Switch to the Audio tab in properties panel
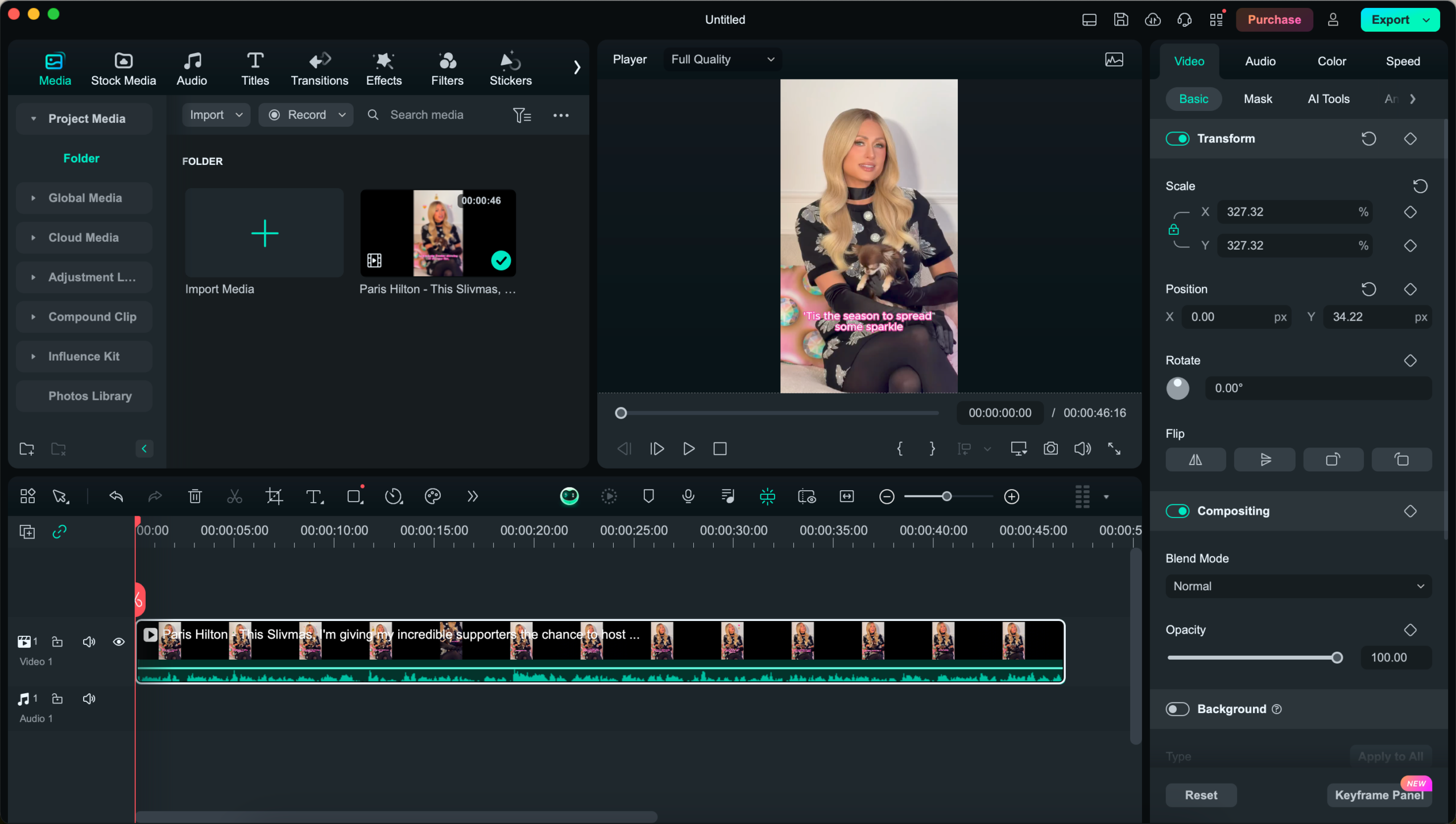Image resolution: width=1456 pixels, height=824 pixels. point(1260,61)
